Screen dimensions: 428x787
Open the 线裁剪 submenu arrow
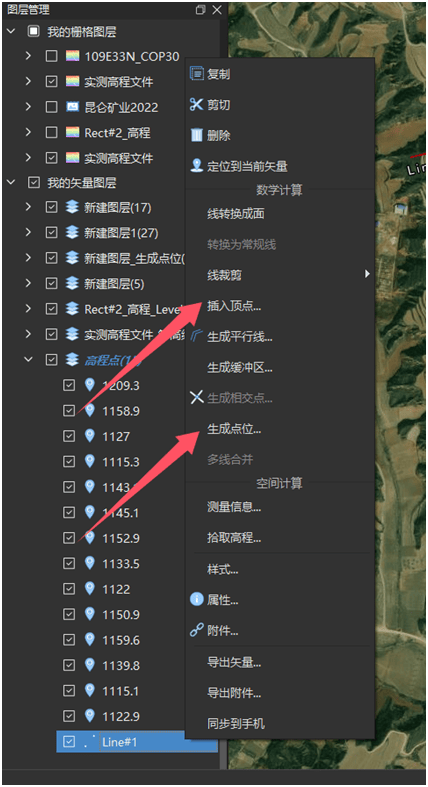367,274
